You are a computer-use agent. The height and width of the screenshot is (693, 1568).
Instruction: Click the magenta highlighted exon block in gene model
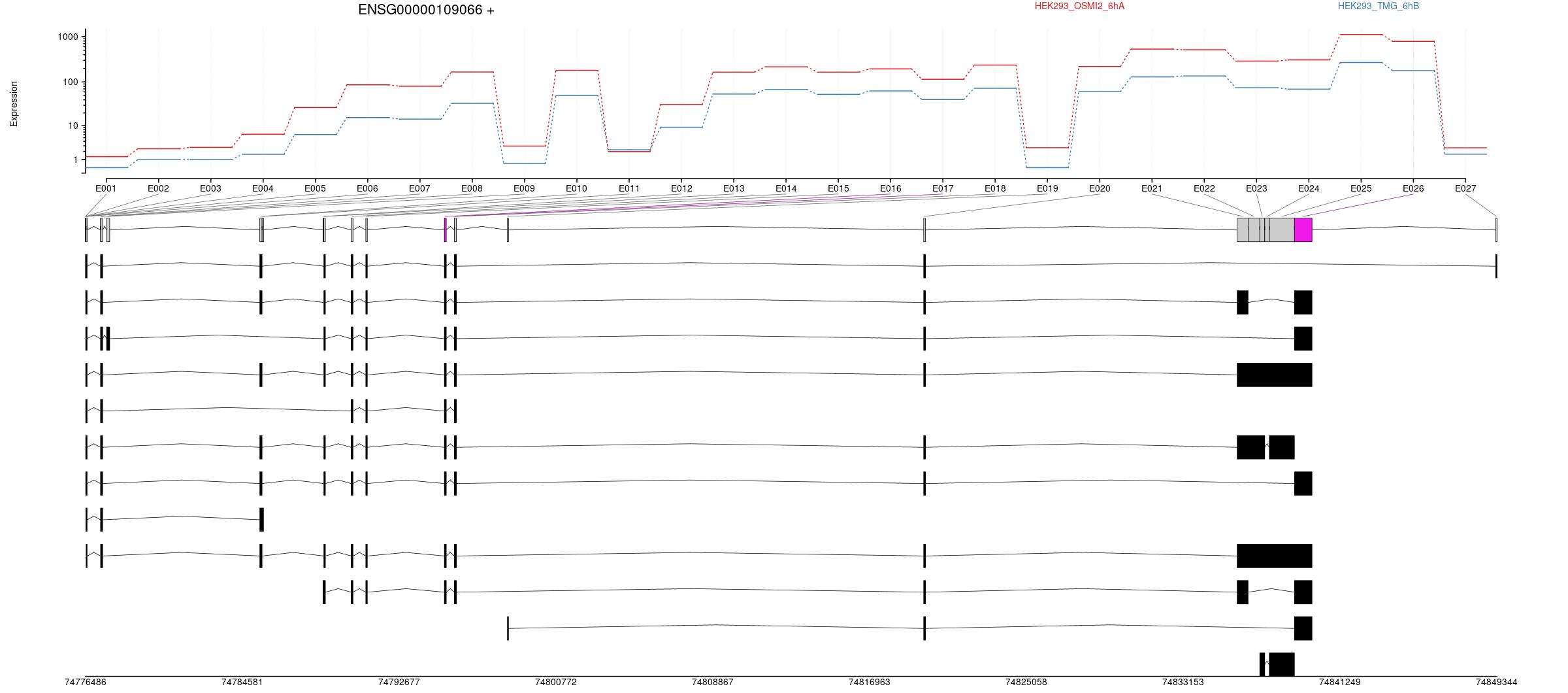[x=1303, y=229]
